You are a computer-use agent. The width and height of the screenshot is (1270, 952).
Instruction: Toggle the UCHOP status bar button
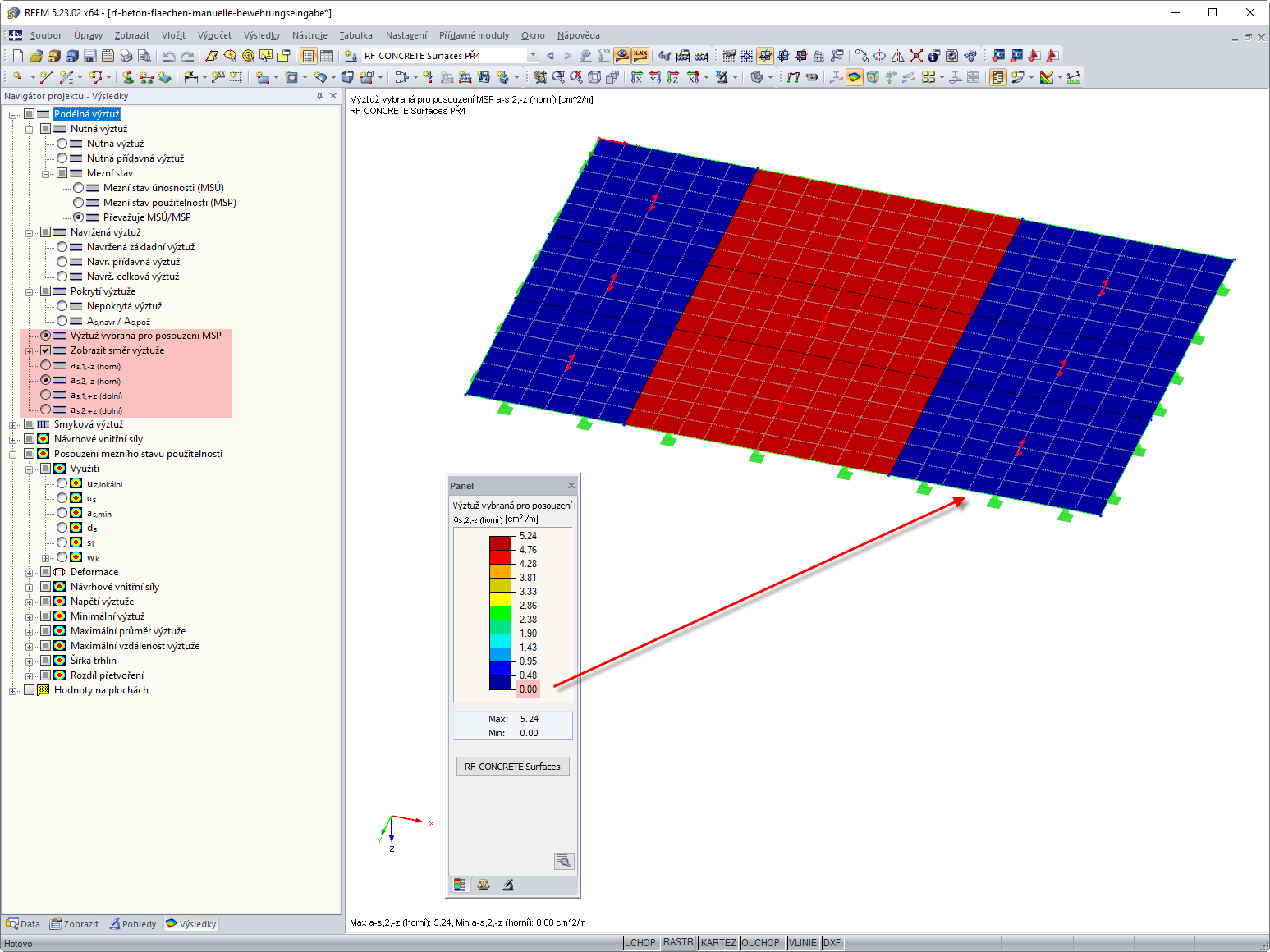coord(640,943)
